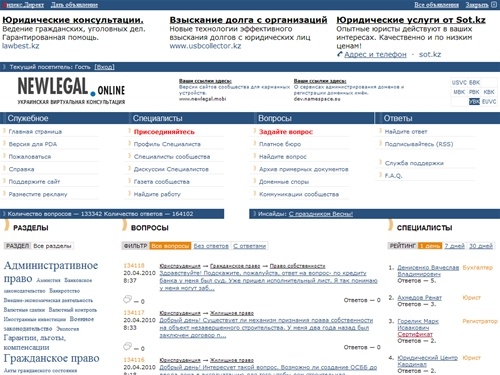
Task: Open Платное бюро
Action: [x=280, y=144]
